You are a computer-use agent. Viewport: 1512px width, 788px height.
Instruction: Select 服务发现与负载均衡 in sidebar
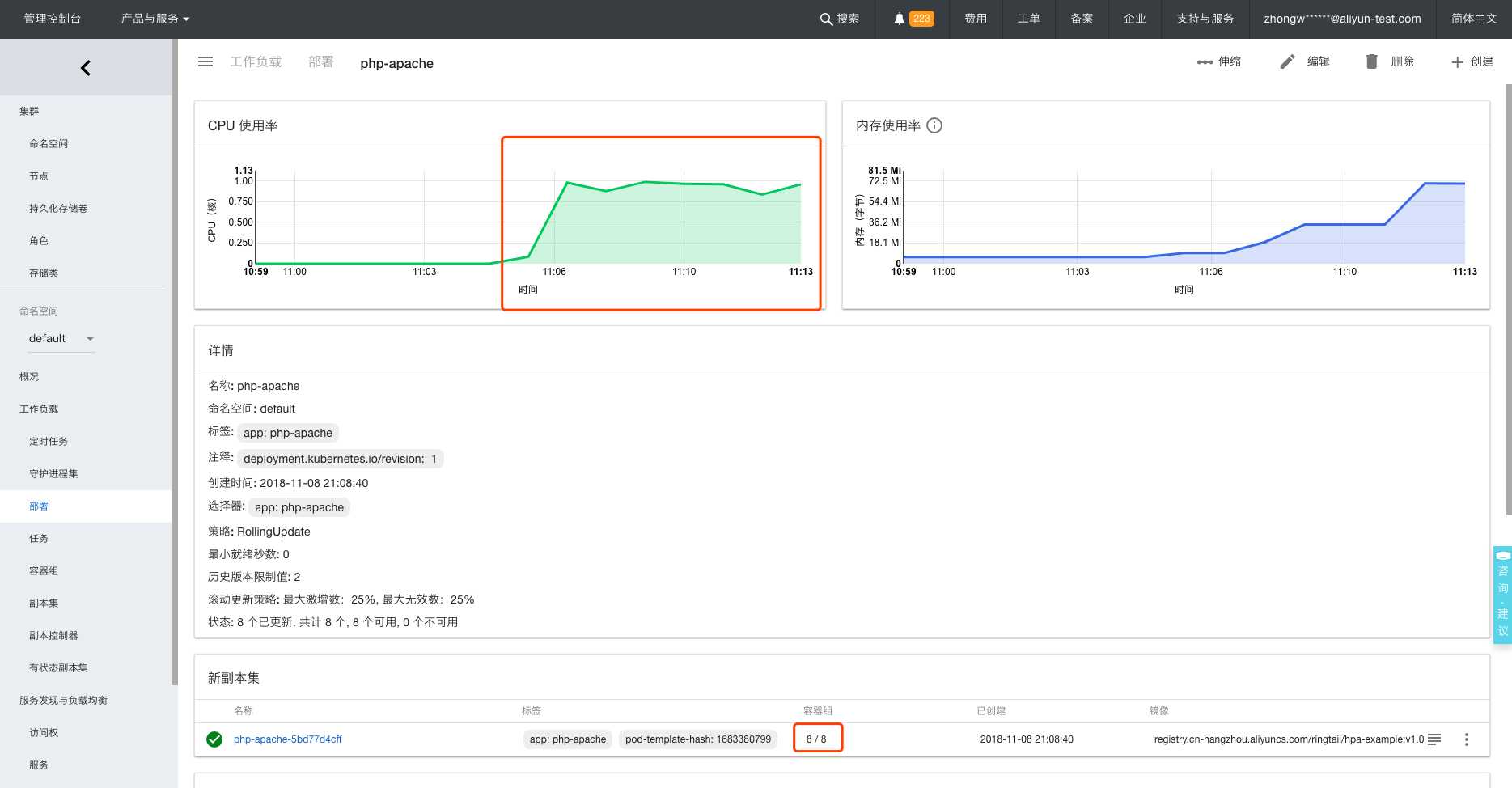click(x=63, y=700)
